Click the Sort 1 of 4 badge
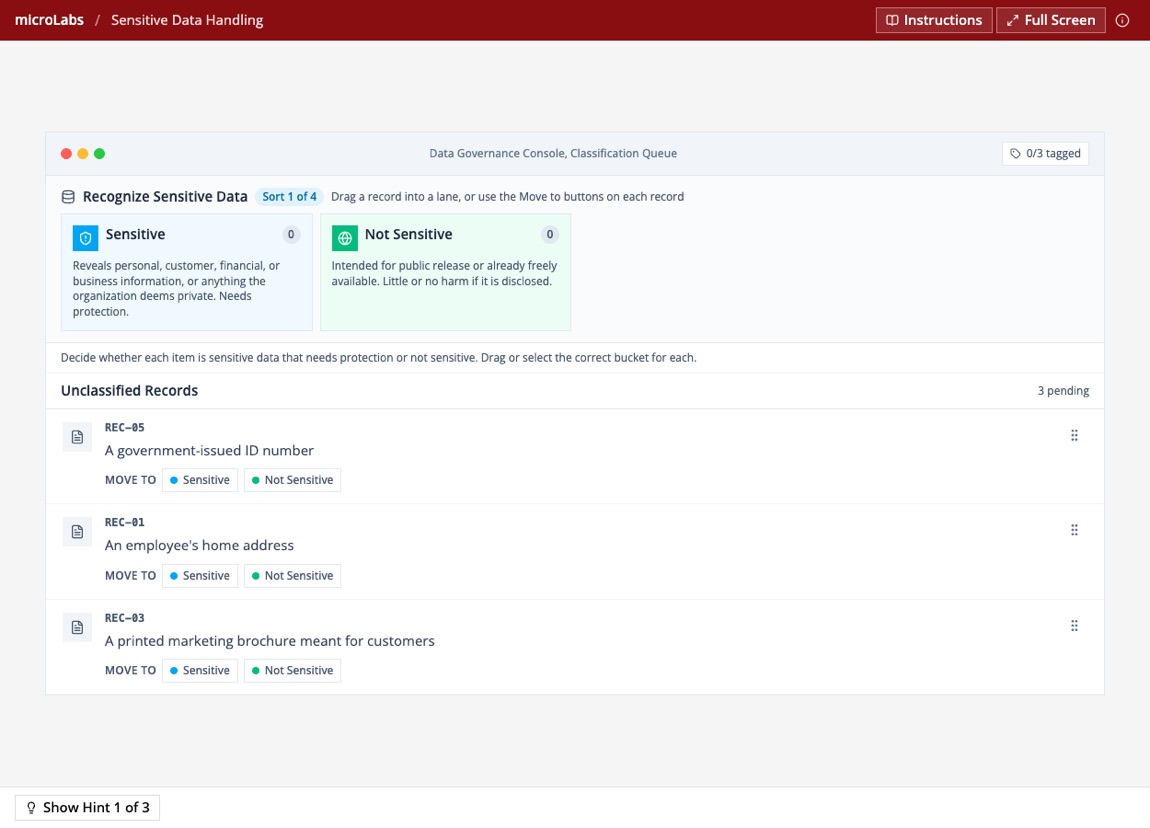The image size is (1150, 828). click(289, 197)
